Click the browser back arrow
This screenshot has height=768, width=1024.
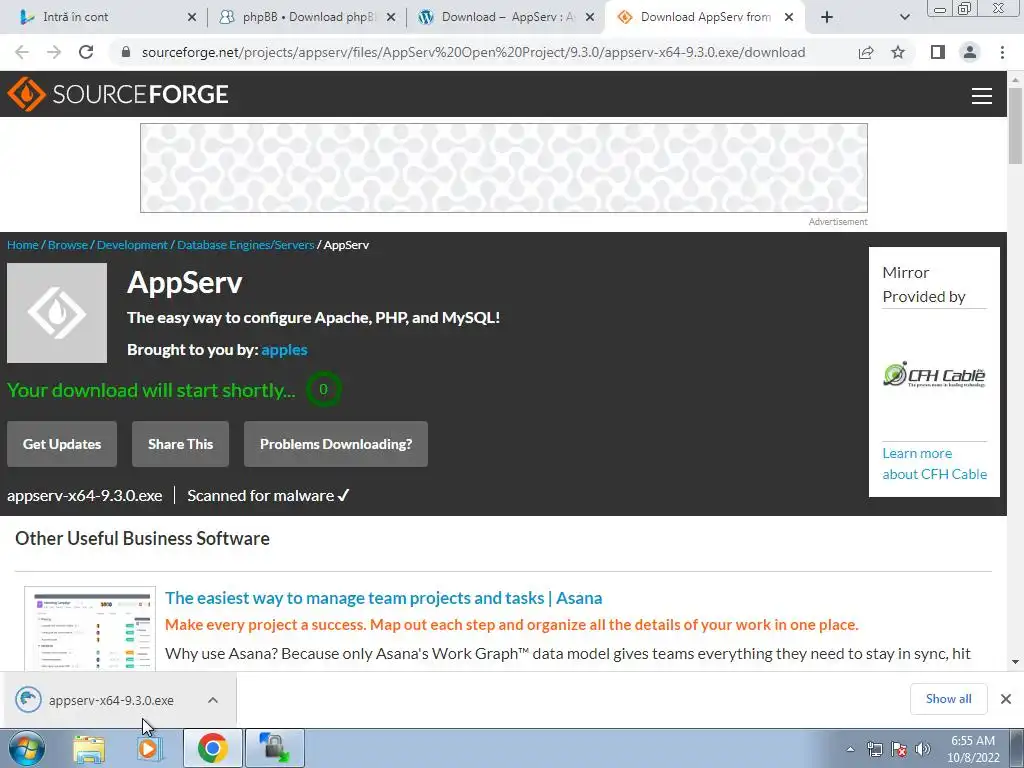point(22,52)
